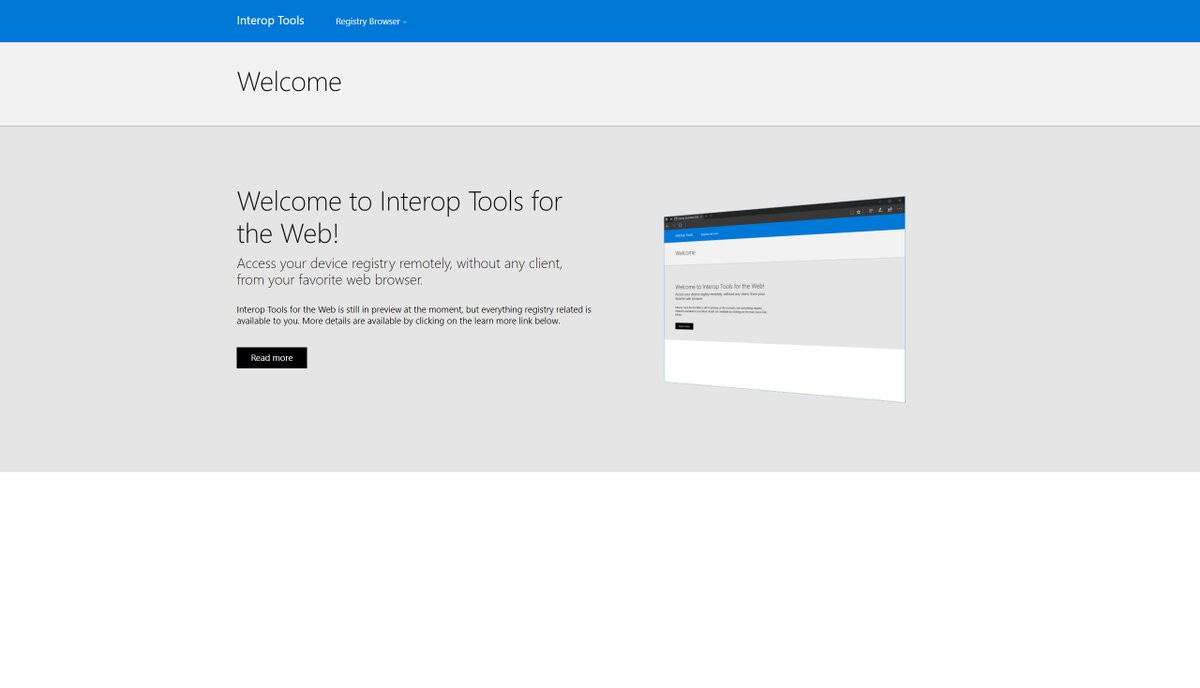Click the notes pen icon in preview
This screenshot has height=688, width=1200.
880,210
